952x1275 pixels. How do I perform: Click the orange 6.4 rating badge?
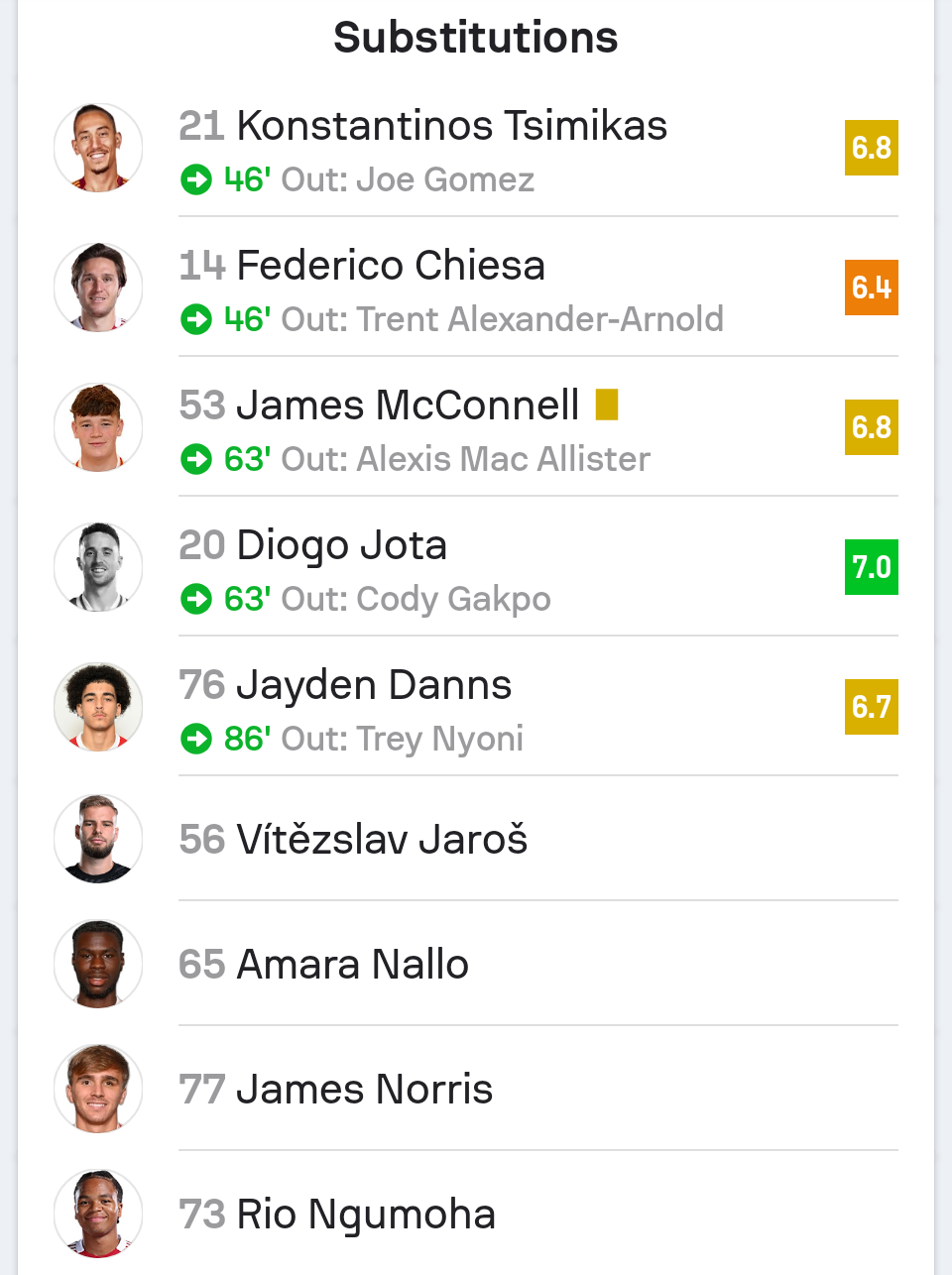click(871, 288)
